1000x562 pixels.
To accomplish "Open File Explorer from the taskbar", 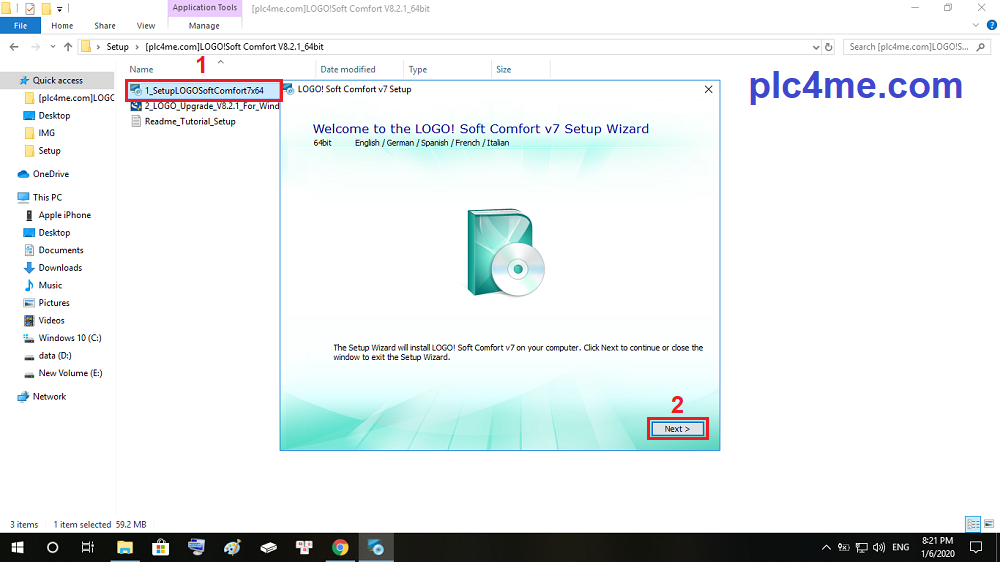I will point(124,547).
